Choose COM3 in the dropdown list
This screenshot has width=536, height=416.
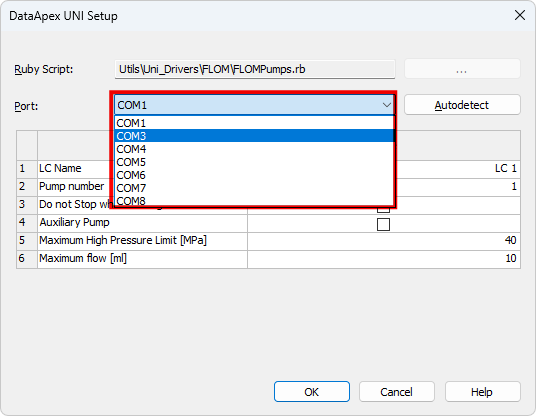(254, 136)
